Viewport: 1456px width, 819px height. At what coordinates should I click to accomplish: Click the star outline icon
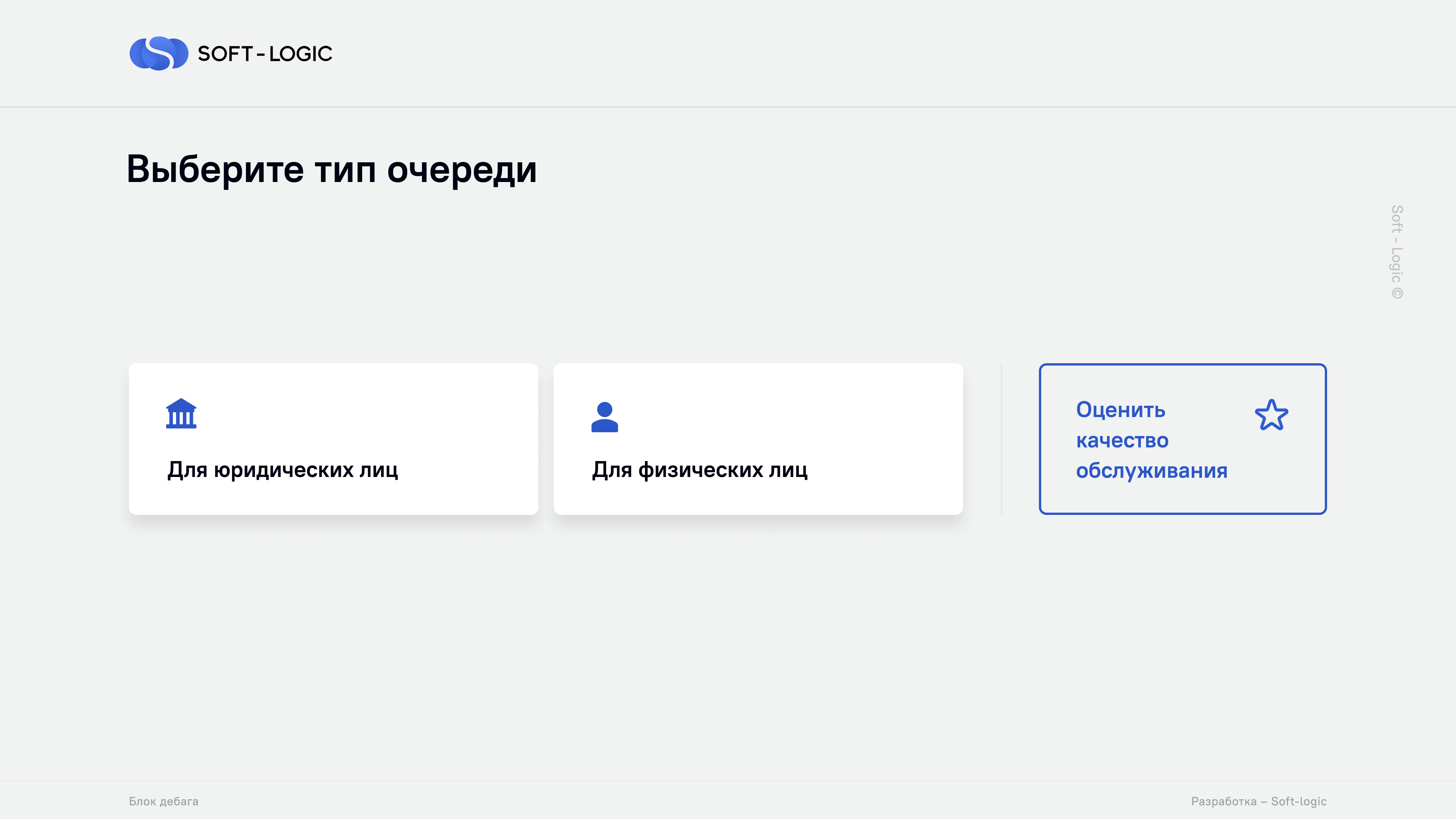point(1272,415)
